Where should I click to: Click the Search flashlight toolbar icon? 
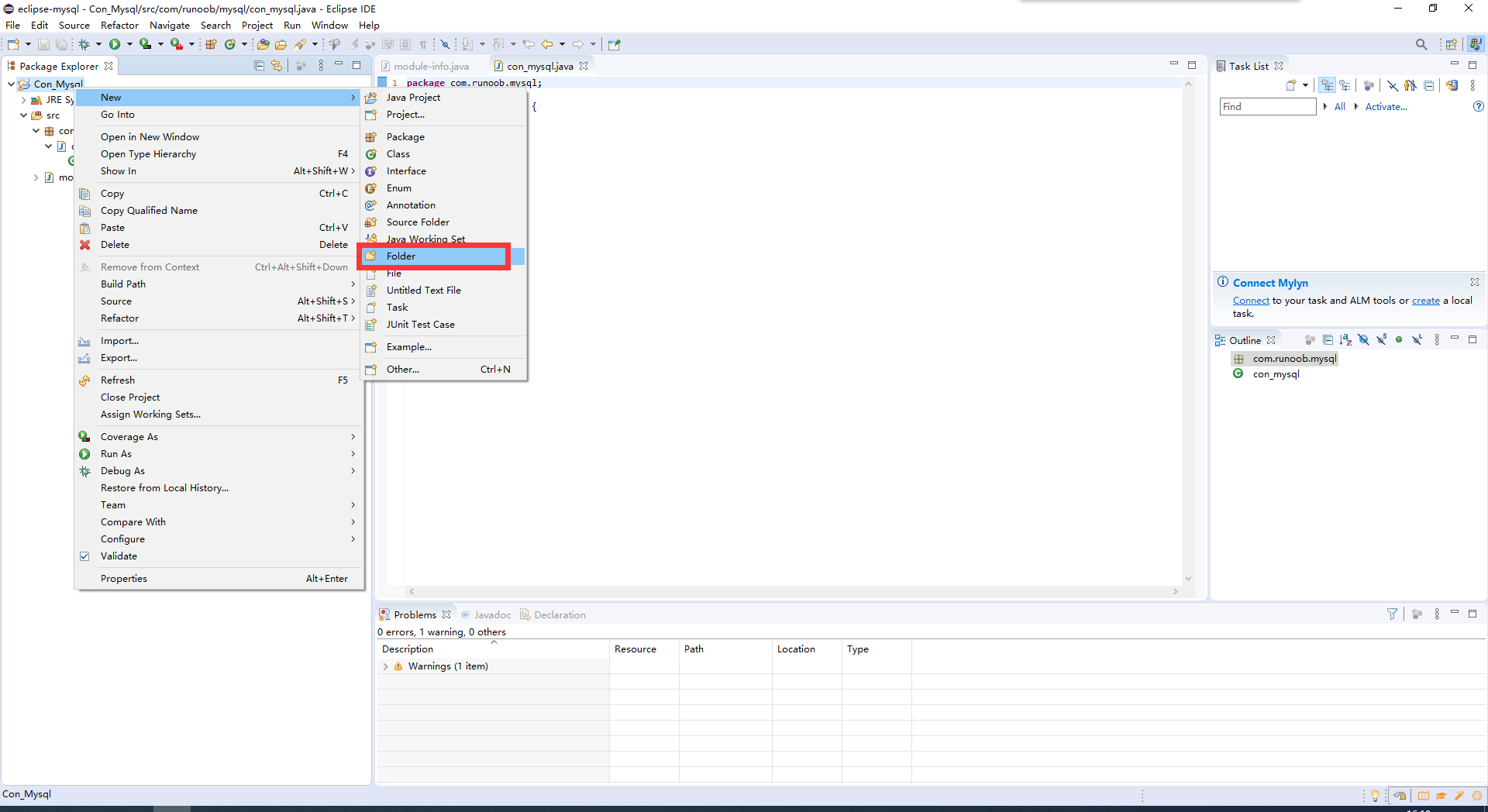pos(301,45)
